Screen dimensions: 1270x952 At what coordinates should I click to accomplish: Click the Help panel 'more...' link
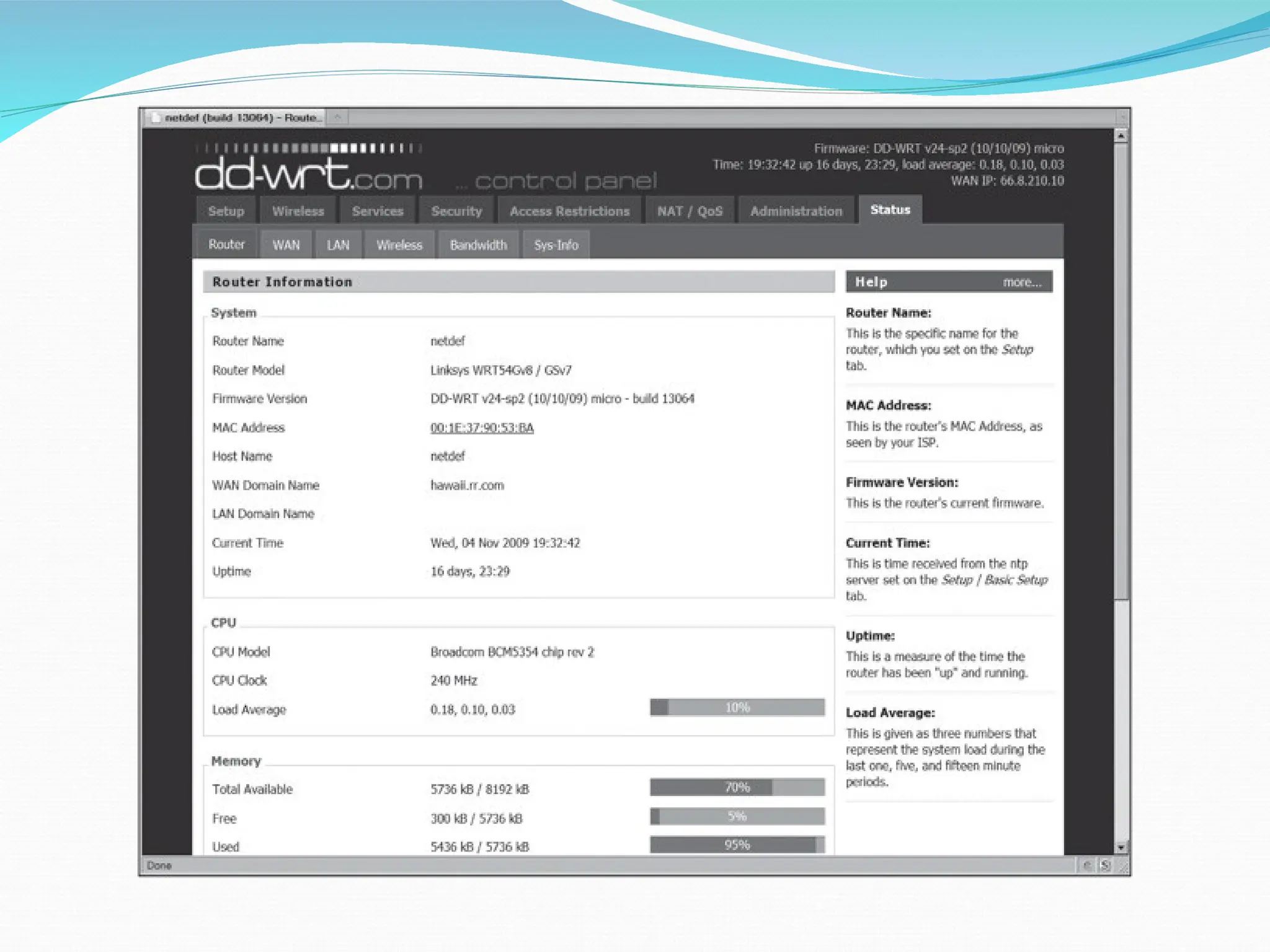(1022, 283)
